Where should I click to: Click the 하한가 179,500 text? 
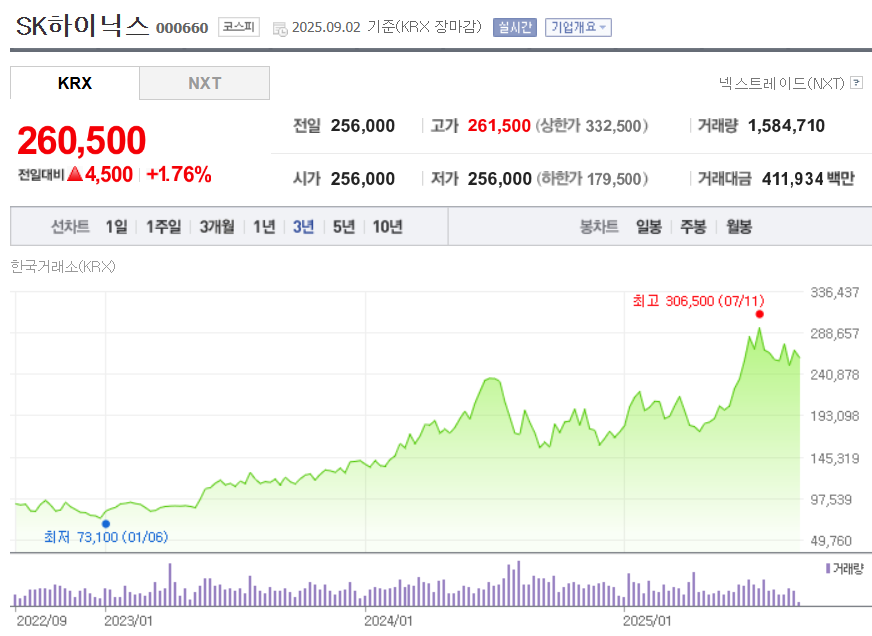[x=592, y=178]
